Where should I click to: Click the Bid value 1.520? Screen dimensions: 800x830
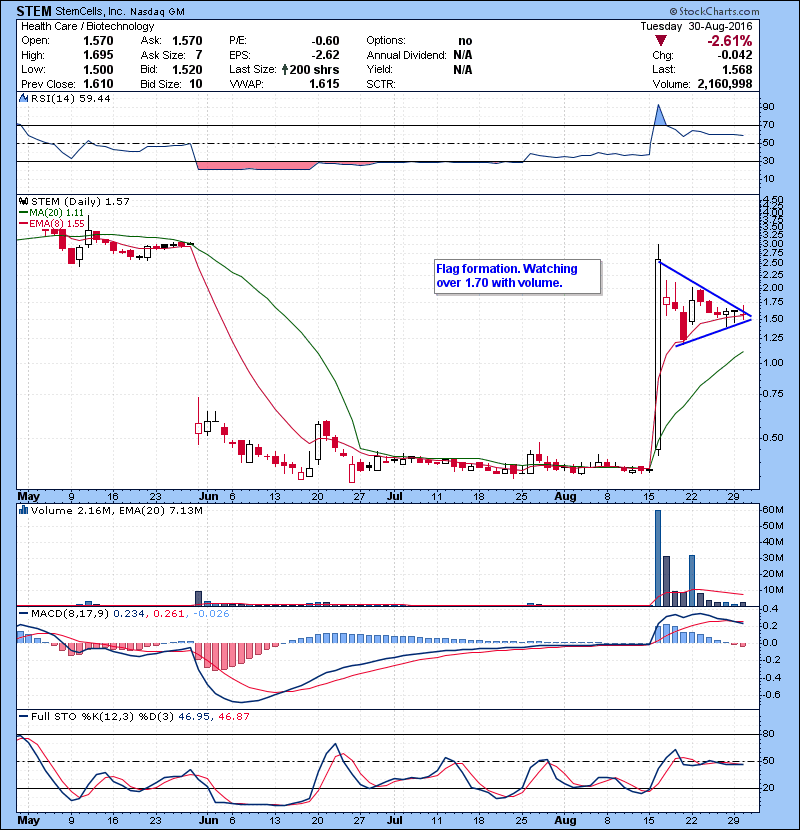click(x=187, y=69)
